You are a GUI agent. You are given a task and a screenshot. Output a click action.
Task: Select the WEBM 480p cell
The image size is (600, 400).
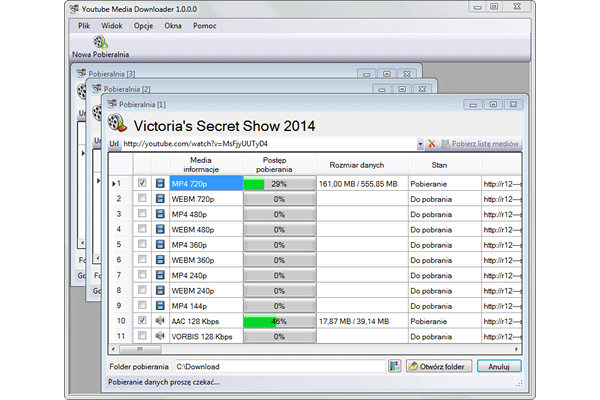pos(206,229)
